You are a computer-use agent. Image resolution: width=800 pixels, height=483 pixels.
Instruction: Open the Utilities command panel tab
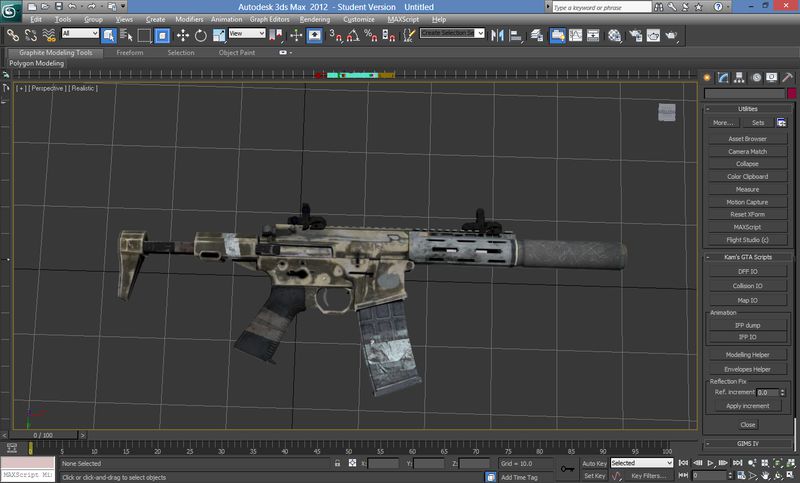(x=790, y=77)
